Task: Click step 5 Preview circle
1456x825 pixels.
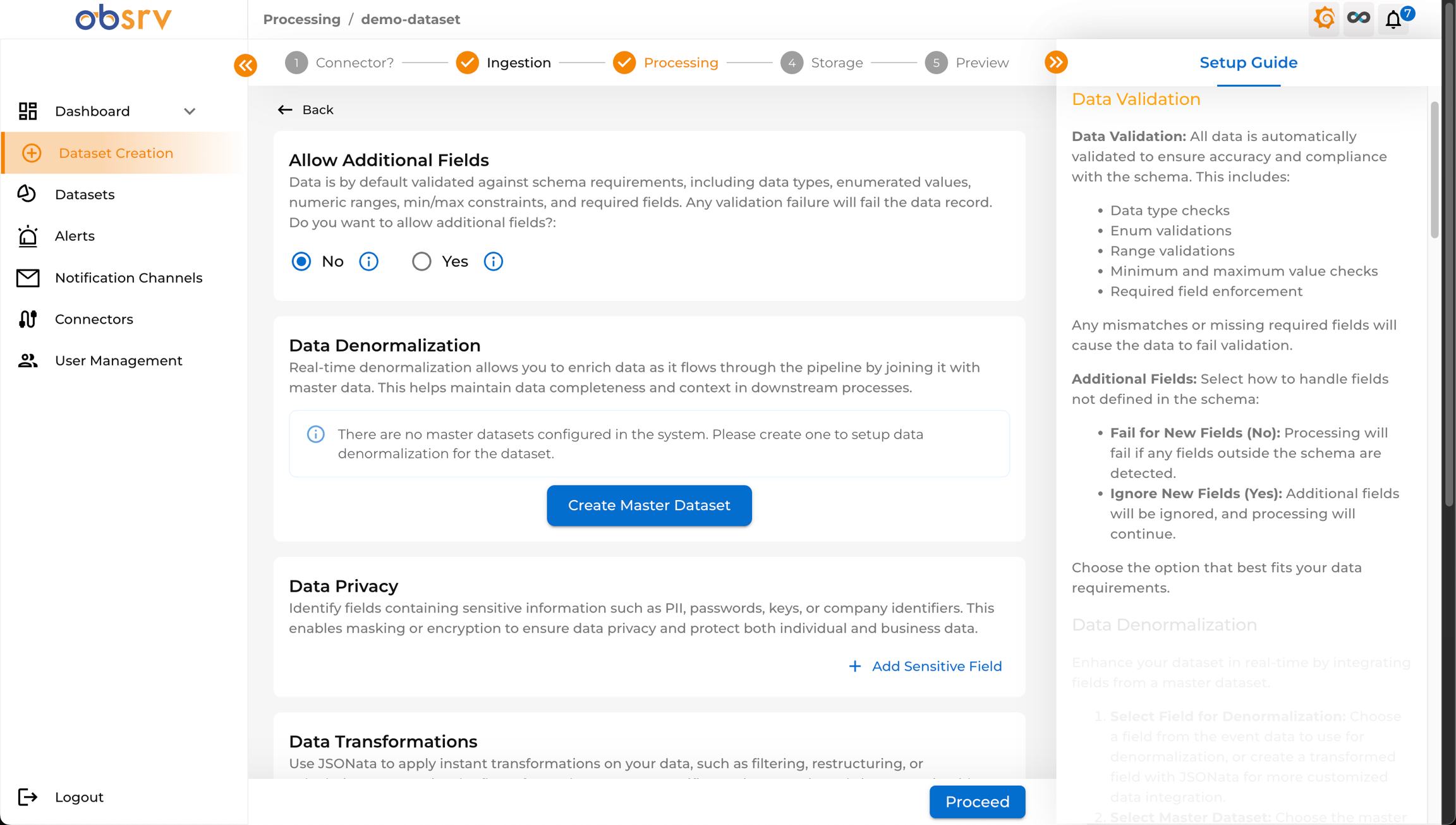Action: 937,63
